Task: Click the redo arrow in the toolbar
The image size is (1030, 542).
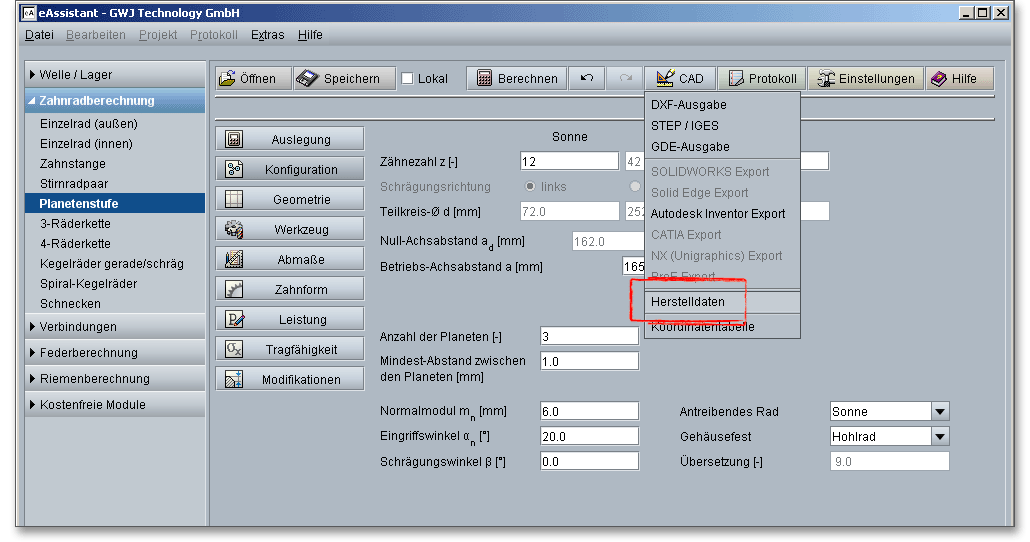Action: click(x=625, y=79)
